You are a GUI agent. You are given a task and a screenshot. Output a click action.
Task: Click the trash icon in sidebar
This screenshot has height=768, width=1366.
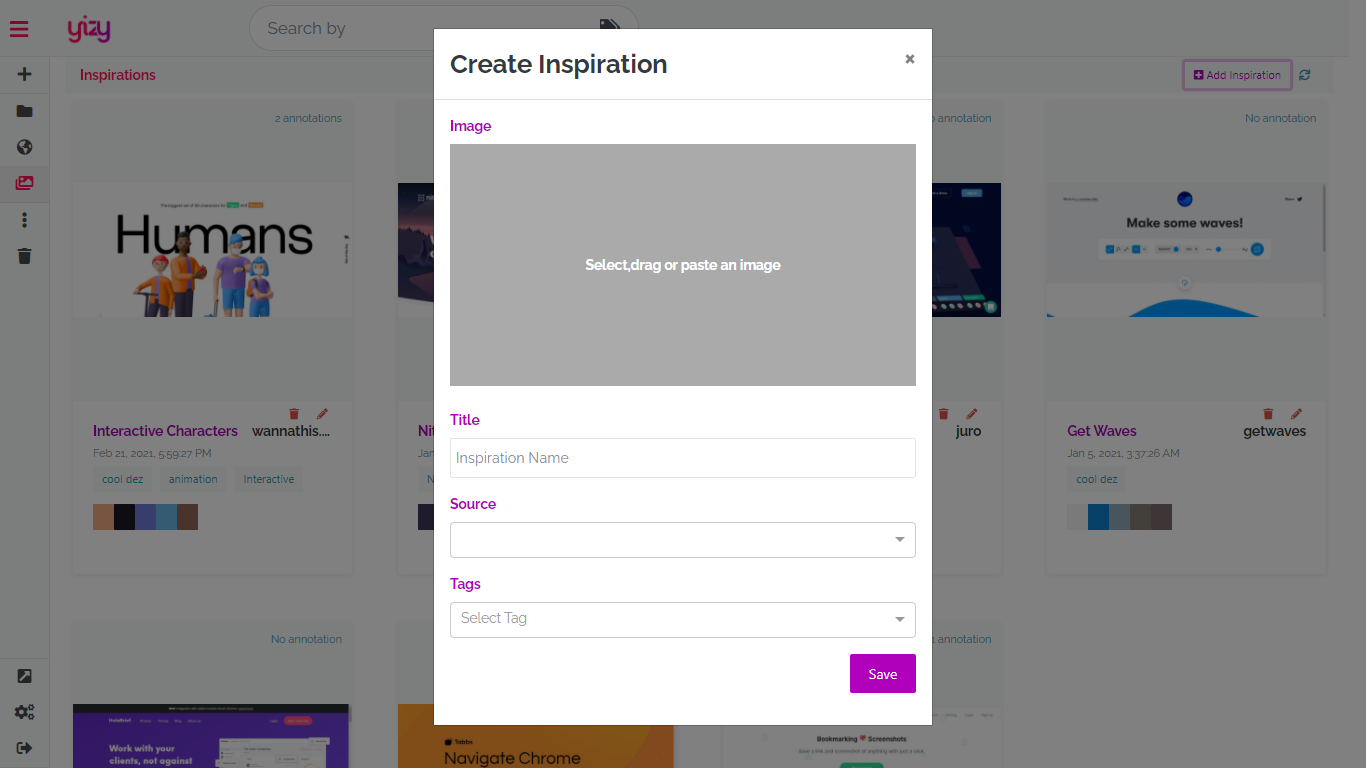(25, 256)
